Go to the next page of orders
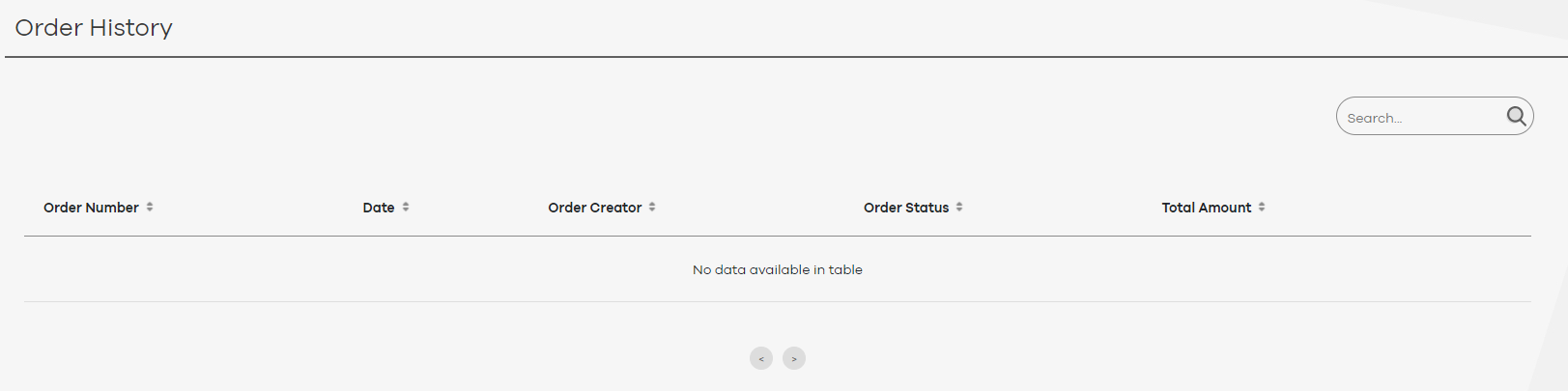 (794, 358)
